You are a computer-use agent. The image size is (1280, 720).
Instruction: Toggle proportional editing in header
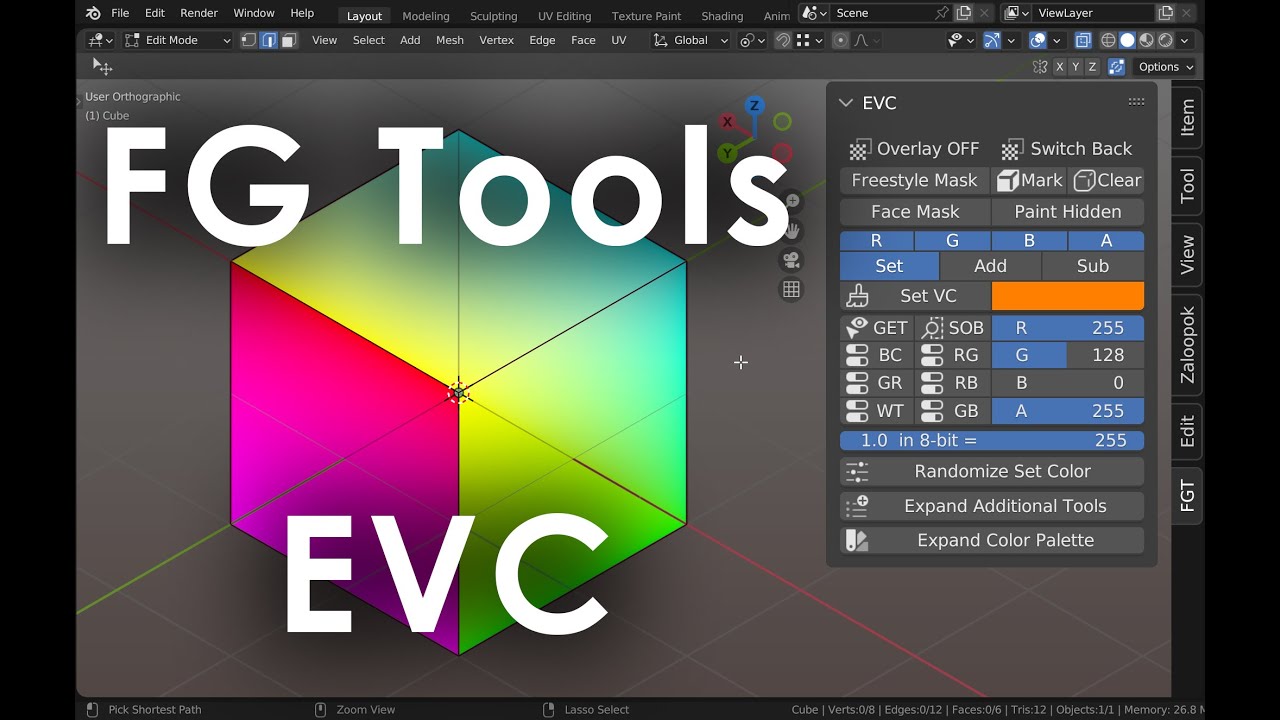840,40
